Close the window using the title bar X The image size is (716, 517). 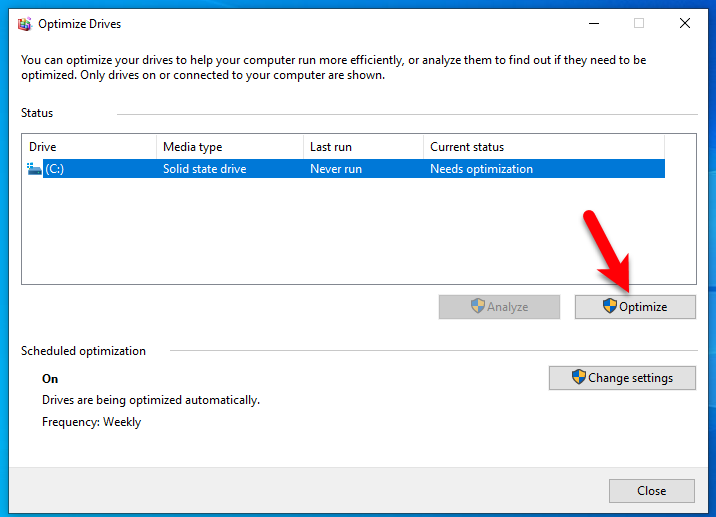(x=684, y=23)
